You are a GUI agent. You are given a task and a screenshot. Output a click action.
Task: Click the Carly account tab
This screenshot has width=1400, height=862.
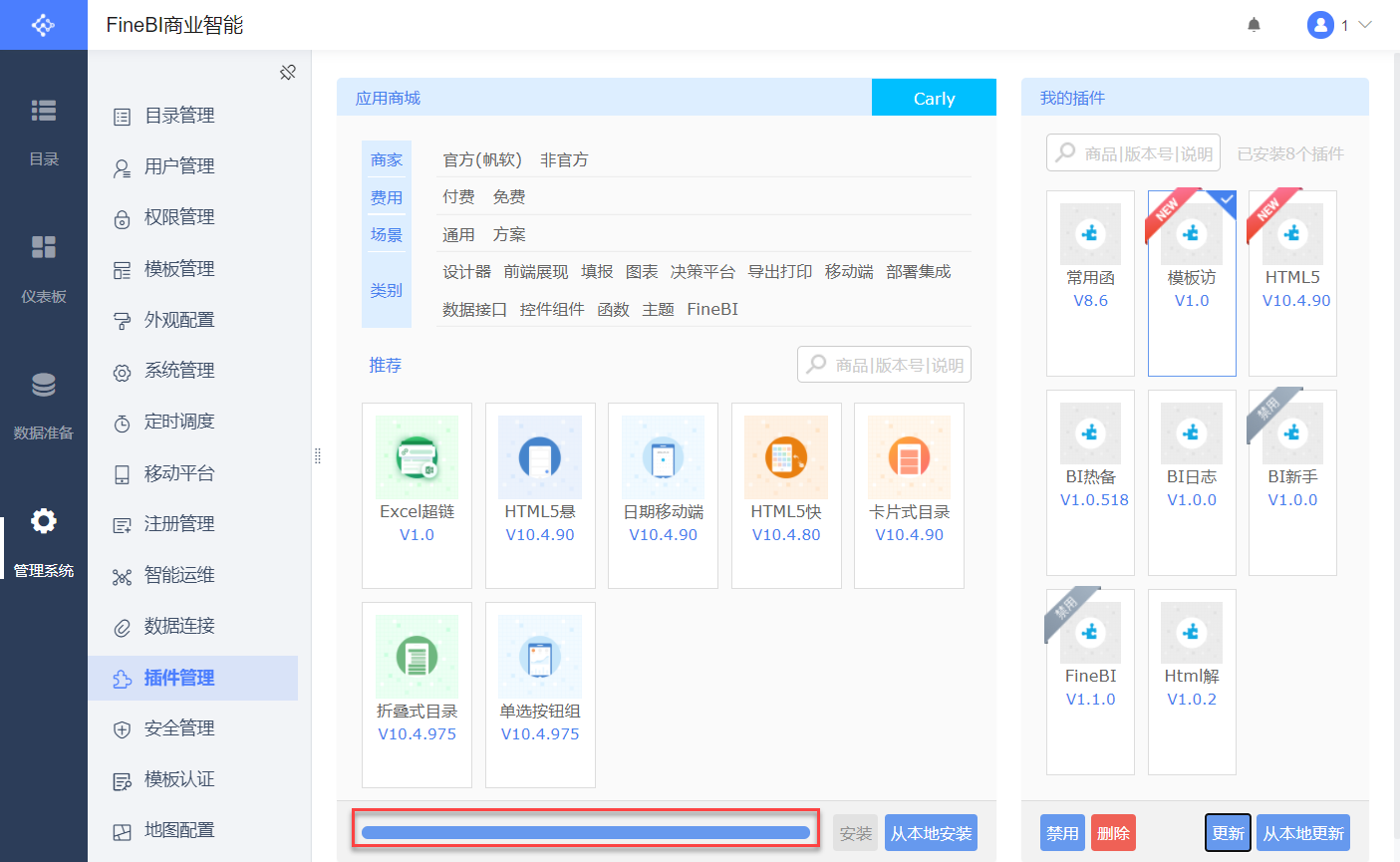(x=934, y=98)
